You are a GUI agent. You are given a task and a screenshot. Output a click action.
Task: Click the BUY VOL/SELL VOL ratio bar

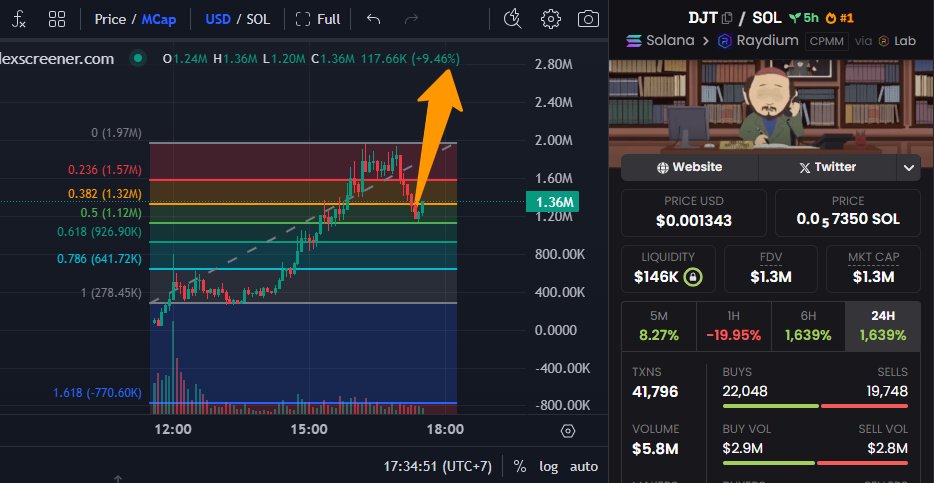point(815,463)
